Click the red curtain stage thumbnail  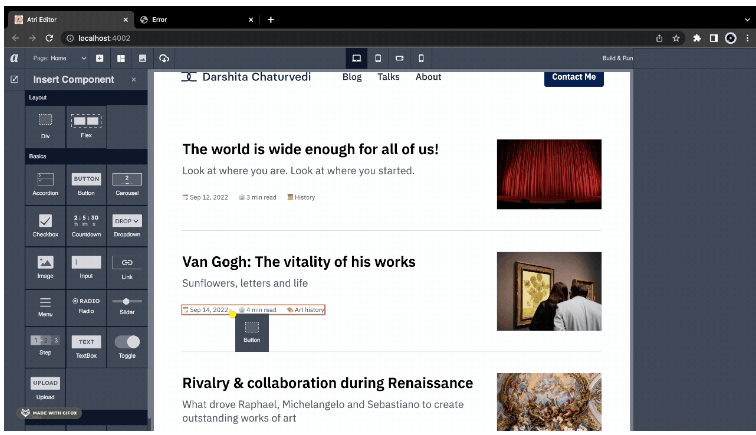pos(549,174)
